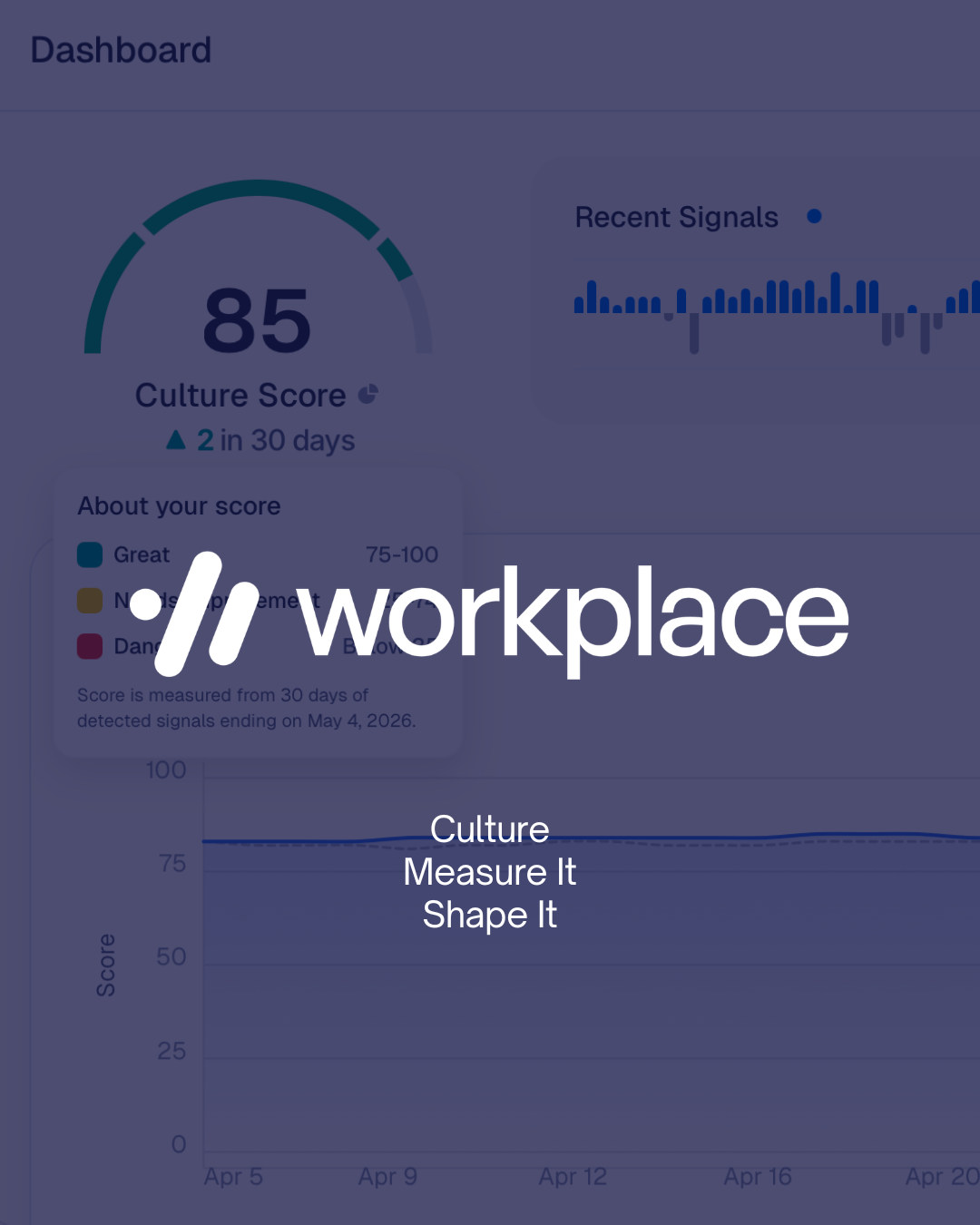Click the 'Great' legend label
Screen dimensions: 980x1225
pyautogui.click(x=142, y=554)
